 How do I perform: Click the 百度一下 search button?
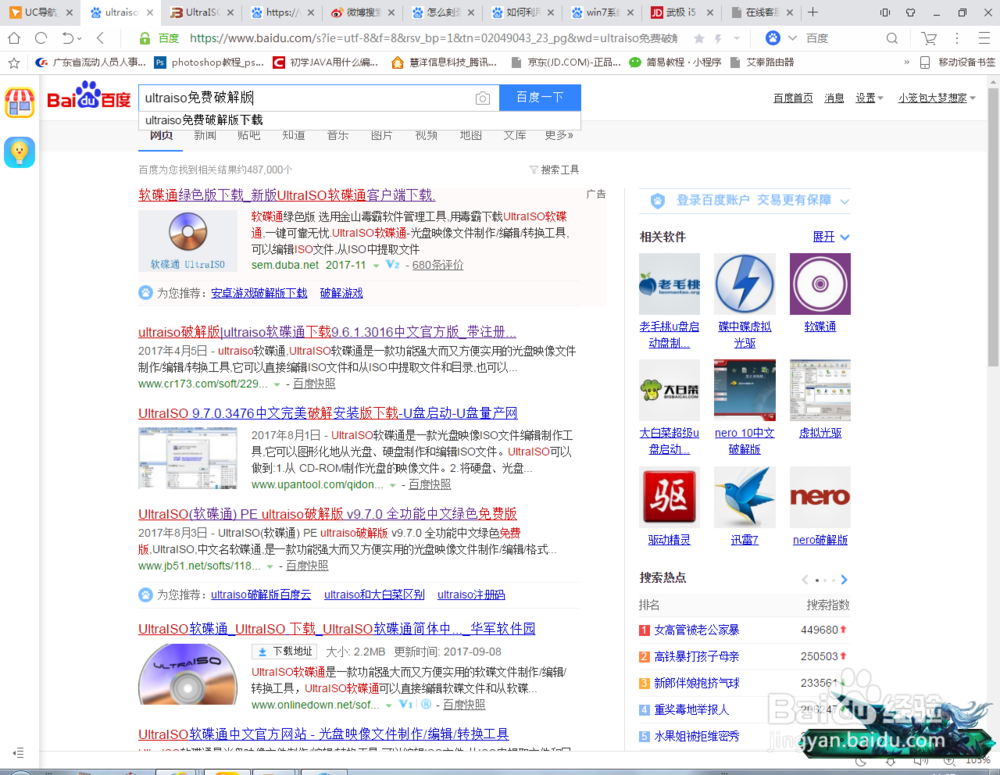click(x=540, y=98)
